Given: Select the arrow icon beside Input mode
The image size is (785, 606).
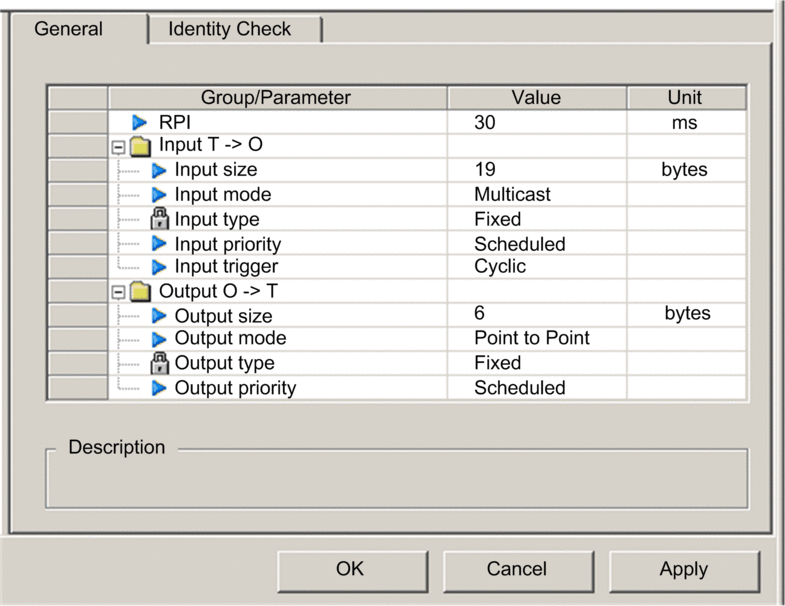Looking at the screenshot, I should pyautogui.click(x=159, y=195).
